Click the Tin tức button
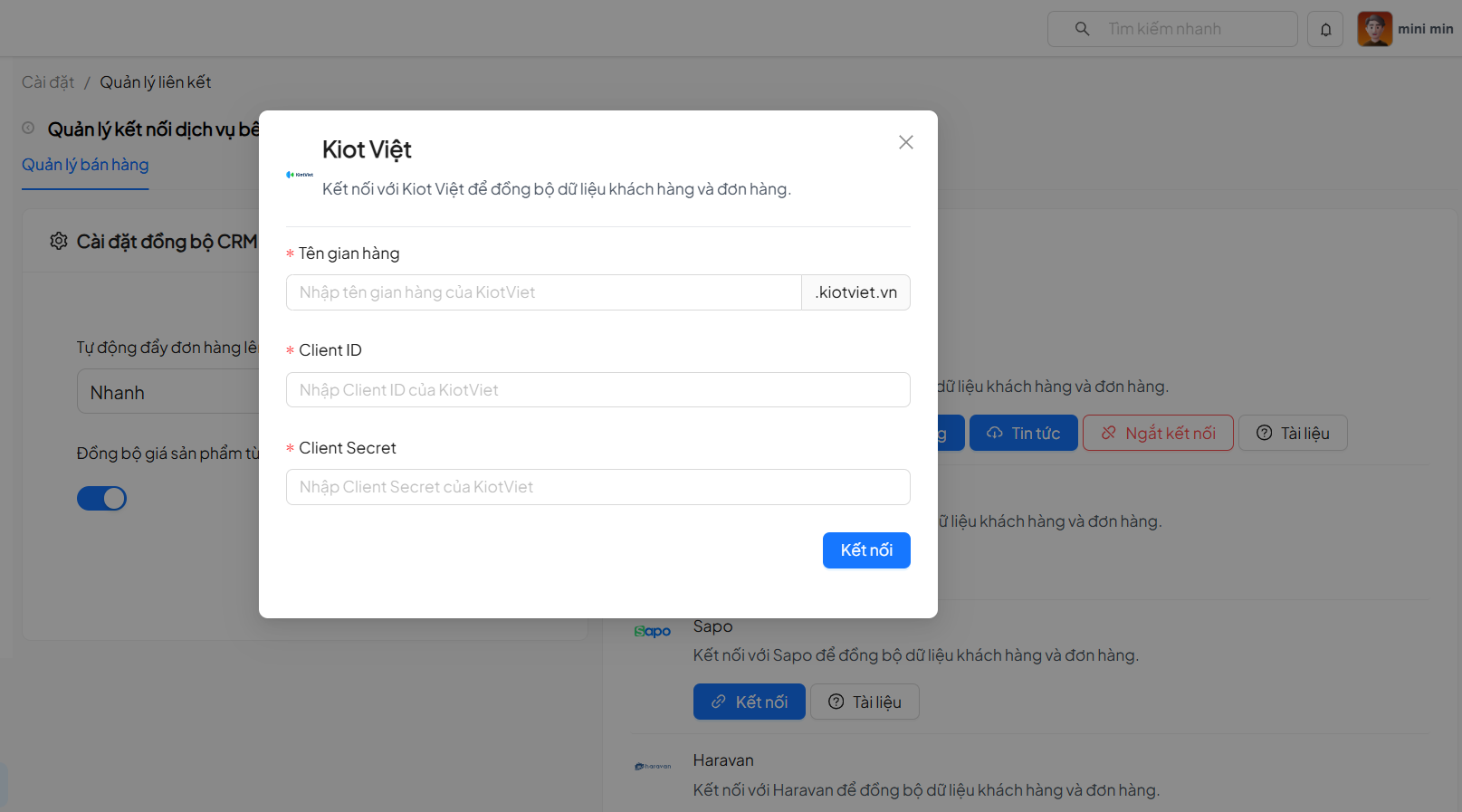This screenshot has height=812, width=1462. (1023, 433)
